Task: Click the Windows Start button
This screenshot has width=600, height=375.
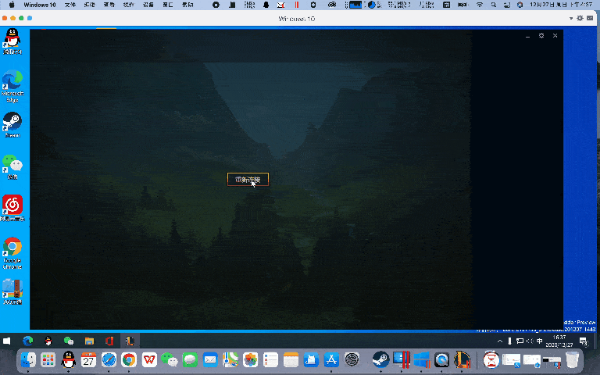Action: [x=7, y=341]
